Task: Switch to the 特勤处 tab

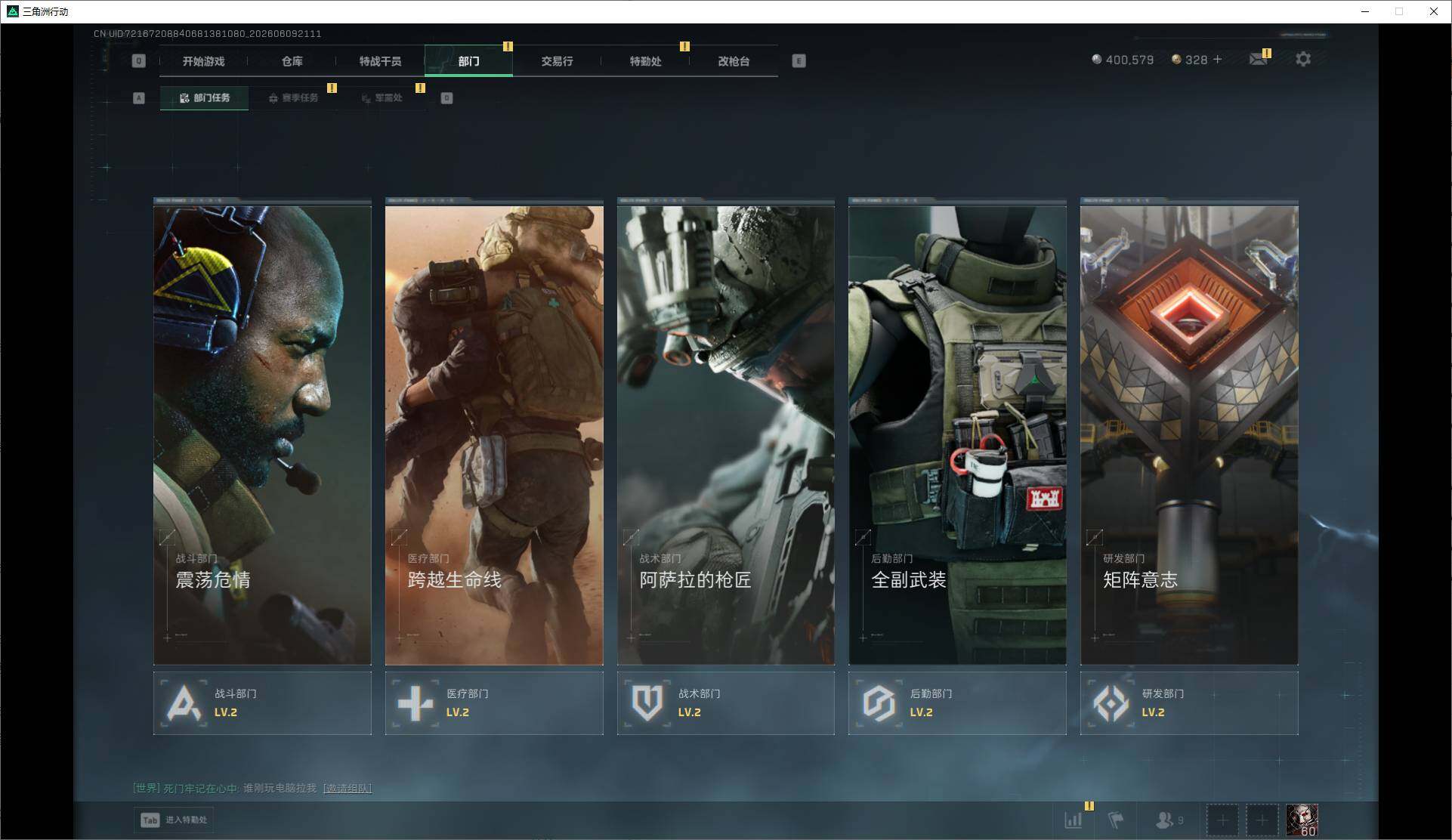Action: pyautogui.click(x=645, y=61)
